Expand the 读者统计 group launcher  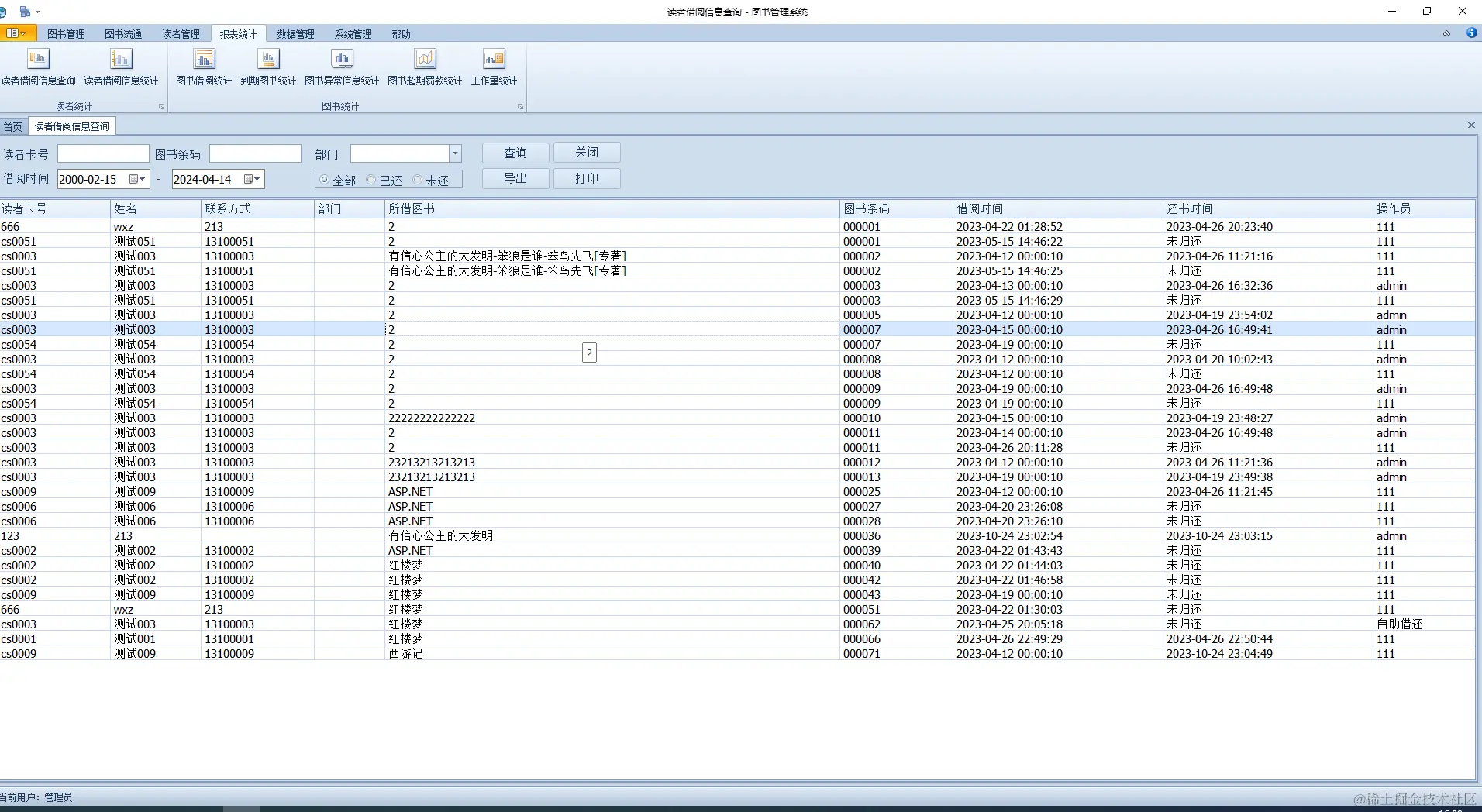click(x=161, y=107)
